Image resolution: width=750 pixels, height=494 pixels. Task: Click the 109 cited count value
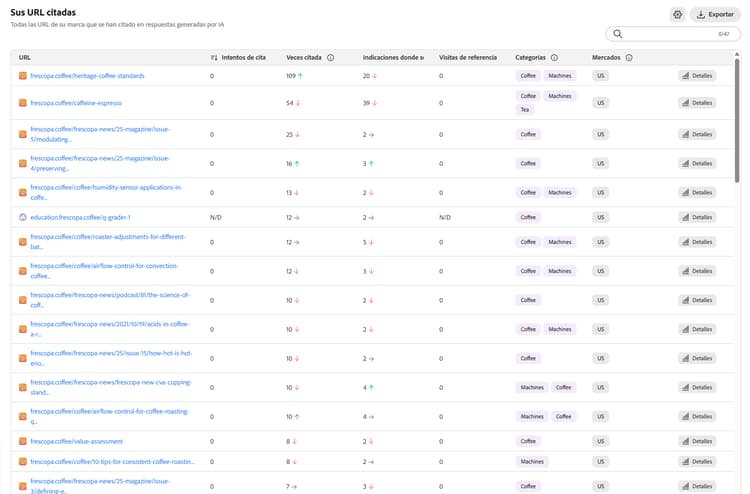coord(291,76)
